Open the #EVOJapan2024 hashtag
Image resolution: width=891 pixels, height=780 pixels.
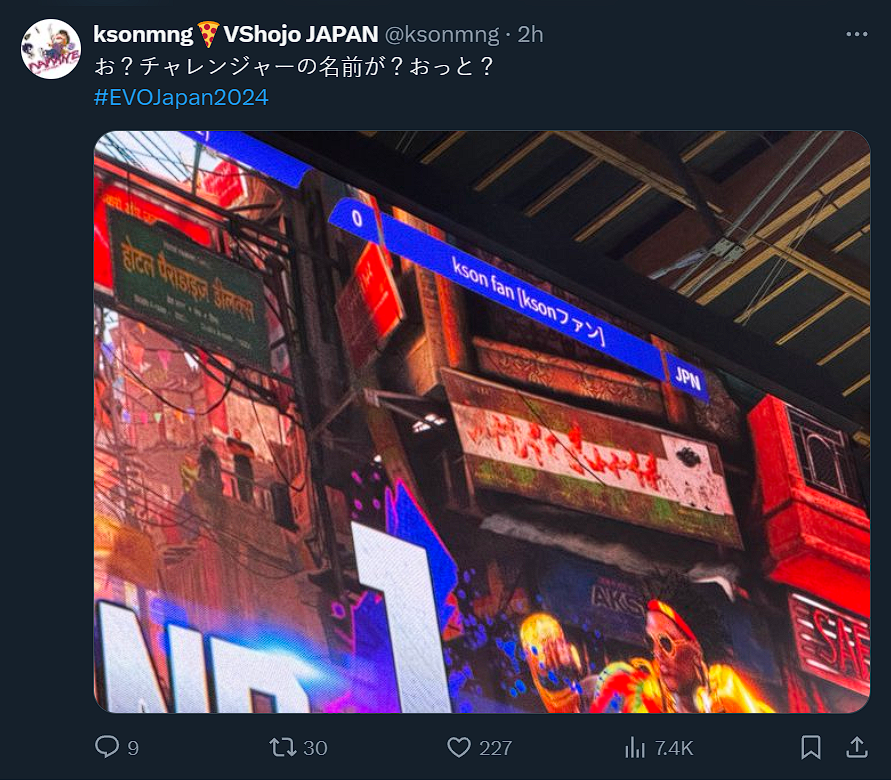[181, 97]
